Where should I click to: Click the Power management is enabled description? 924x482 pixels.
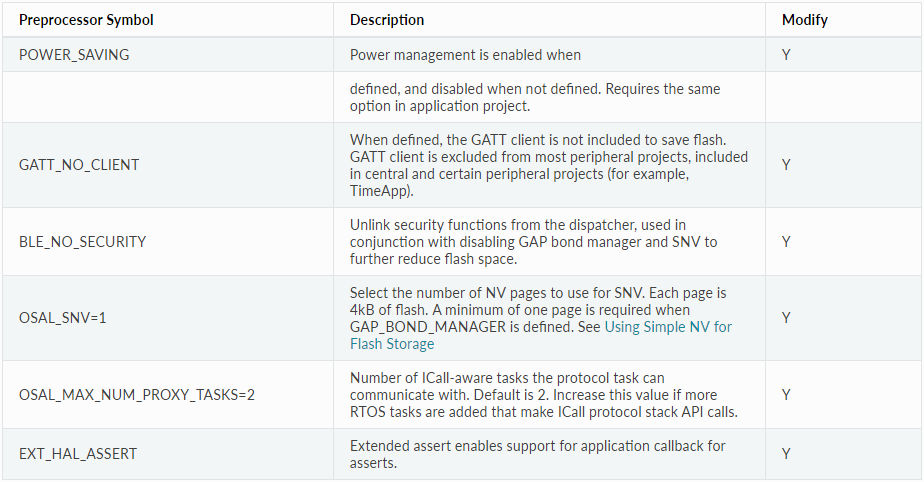pyautogui.click(x=466, y=55)
